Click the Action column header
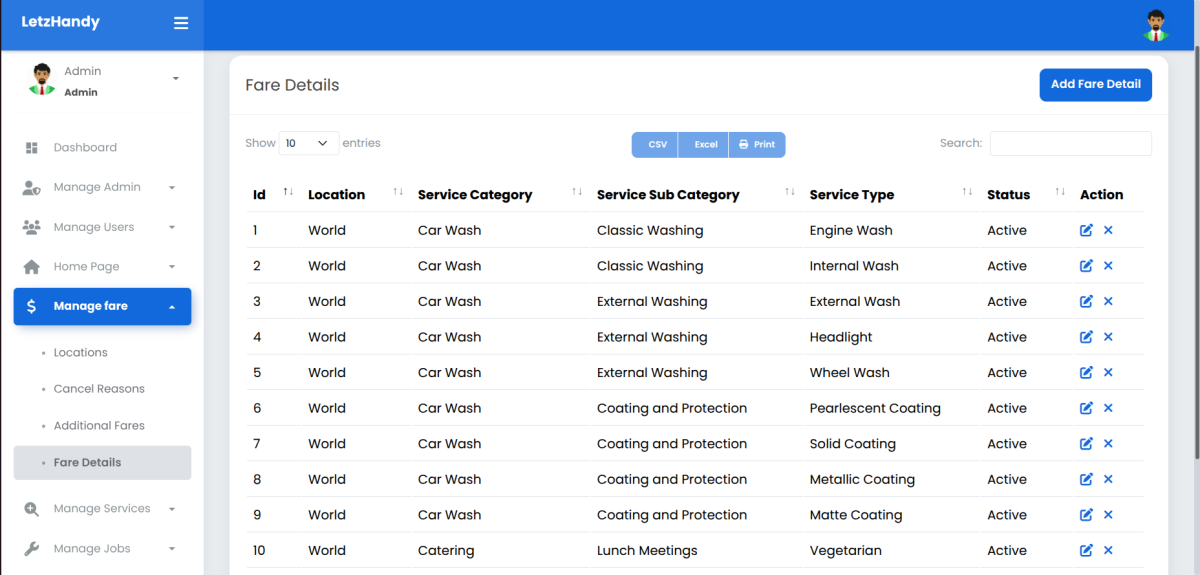The width and height of the screenshot is (1200, 575). pos(1101,195)
